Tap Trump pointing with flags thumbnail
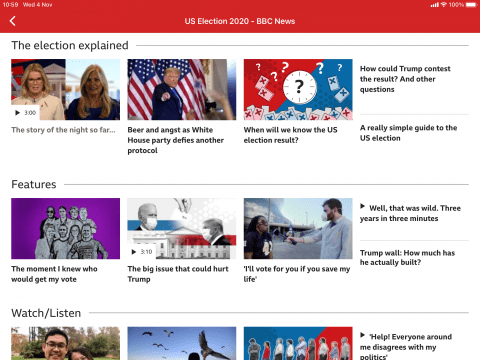 [x=182, y=89]
